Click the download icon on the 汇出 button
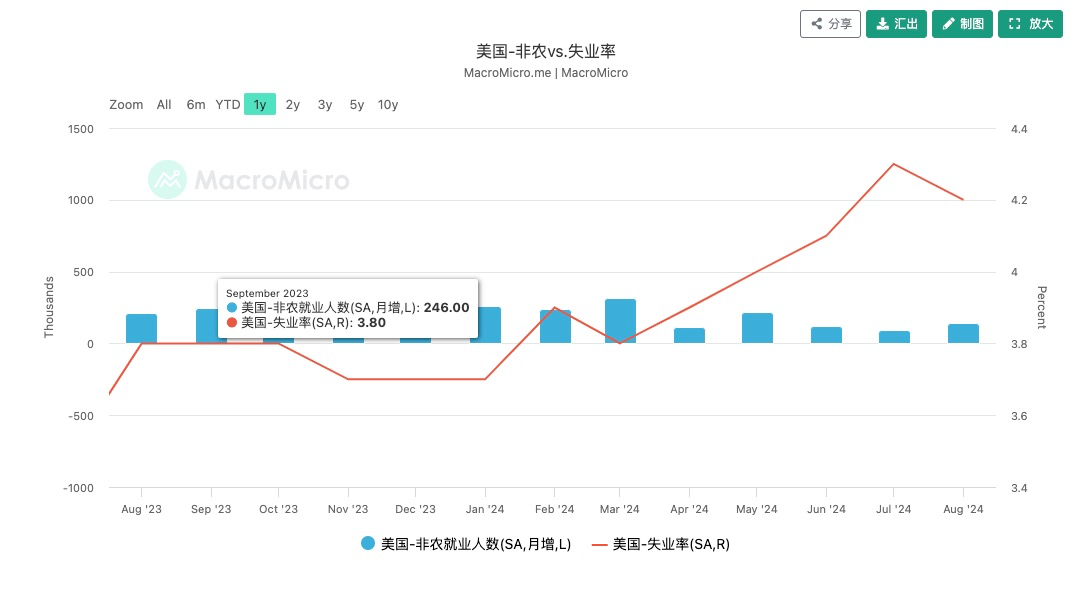The image size is (1071, 590). point(884,23)
